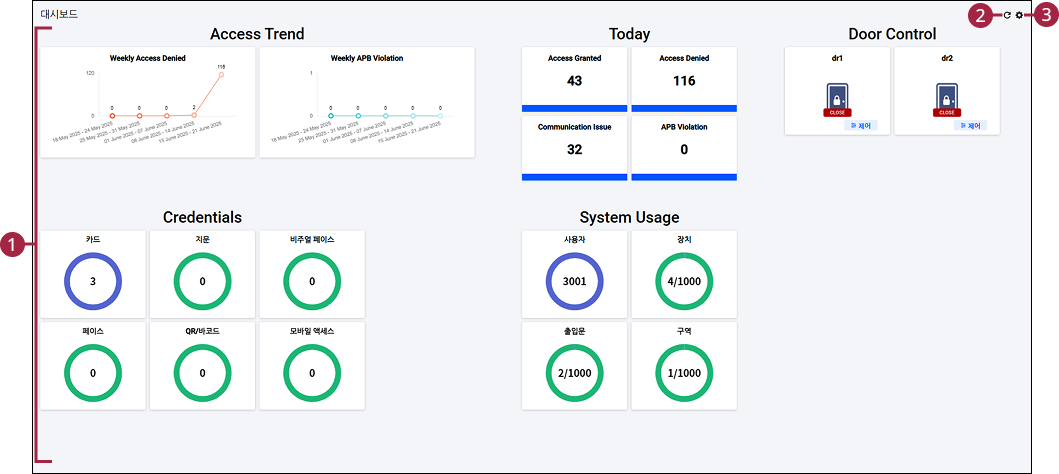Screen dimensions: 1059x474
Task: Click the 장치 usage ring showing 4/1000
Action: (684, 281)
